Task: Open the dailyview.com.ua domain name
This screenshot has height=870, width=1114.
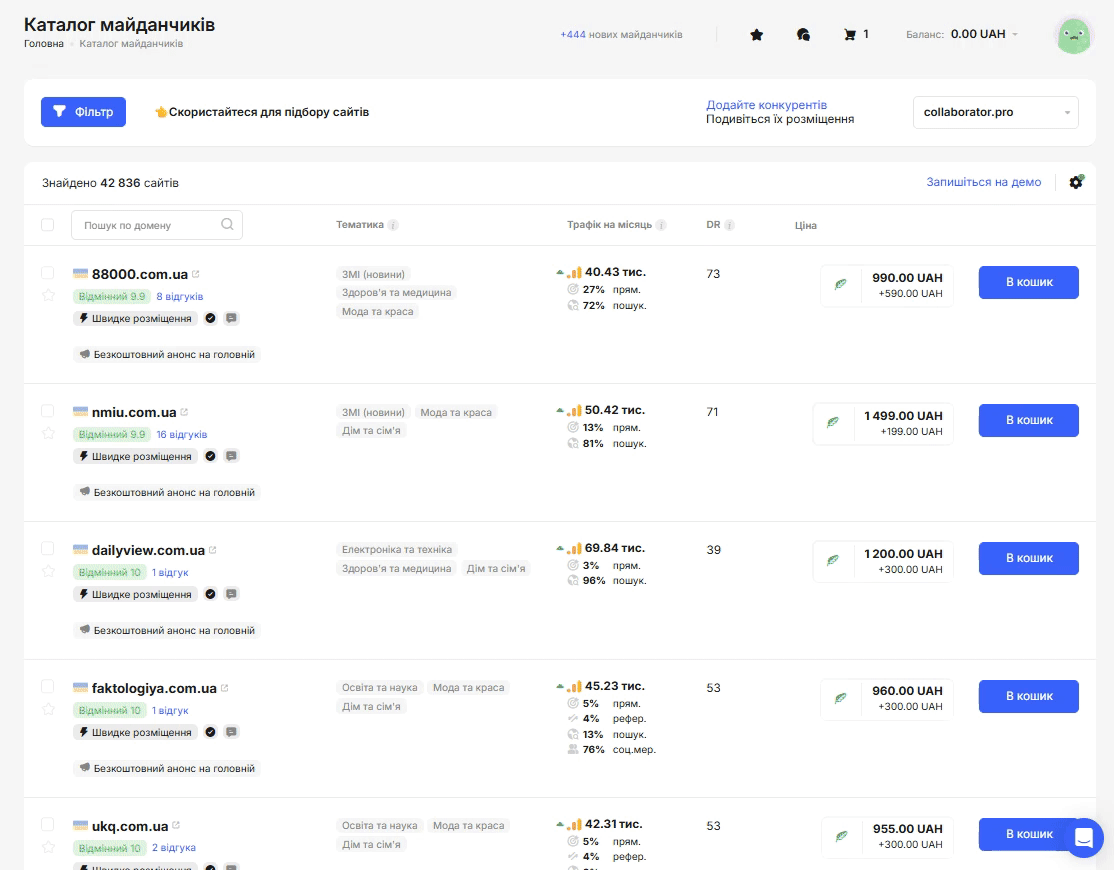Action: click(148, 550)
